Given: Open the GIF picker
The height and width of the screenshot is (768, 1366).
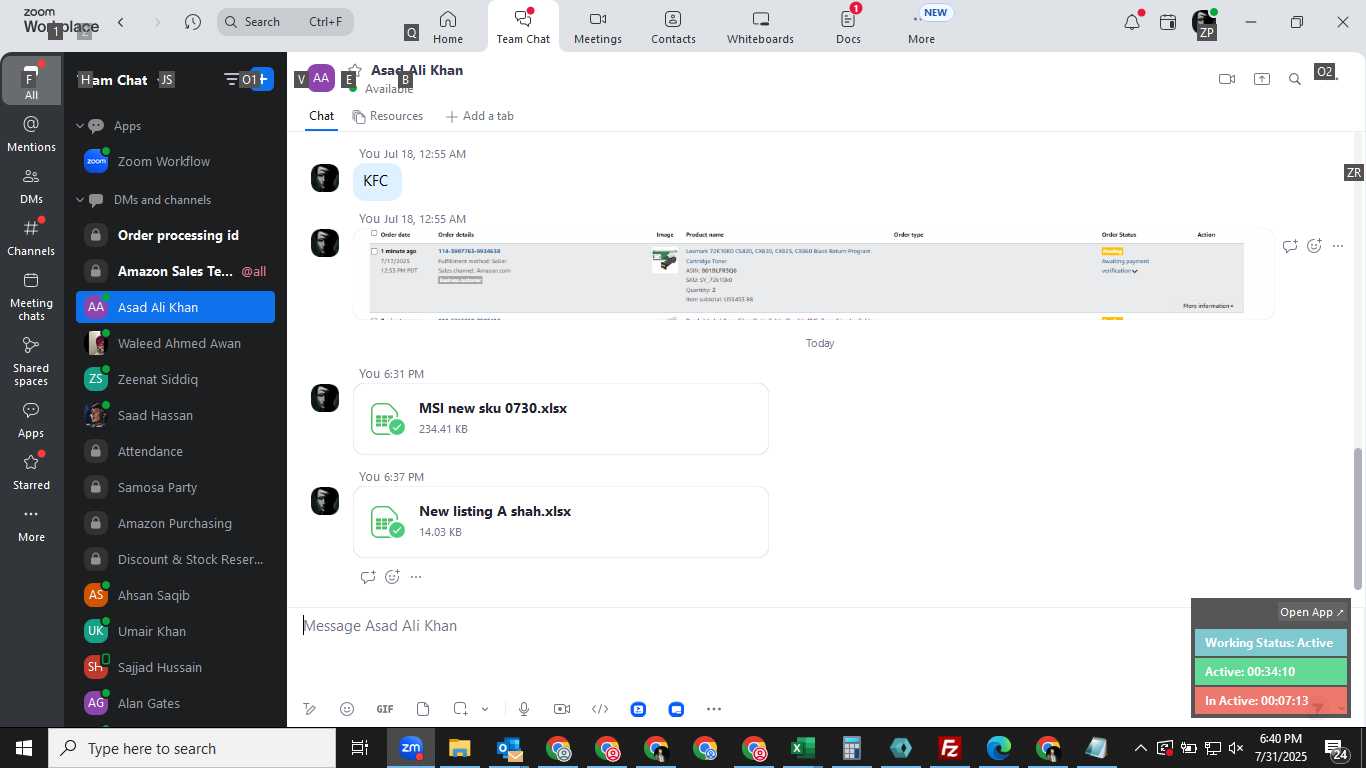Looking at the screenshot, I should 385,709.
